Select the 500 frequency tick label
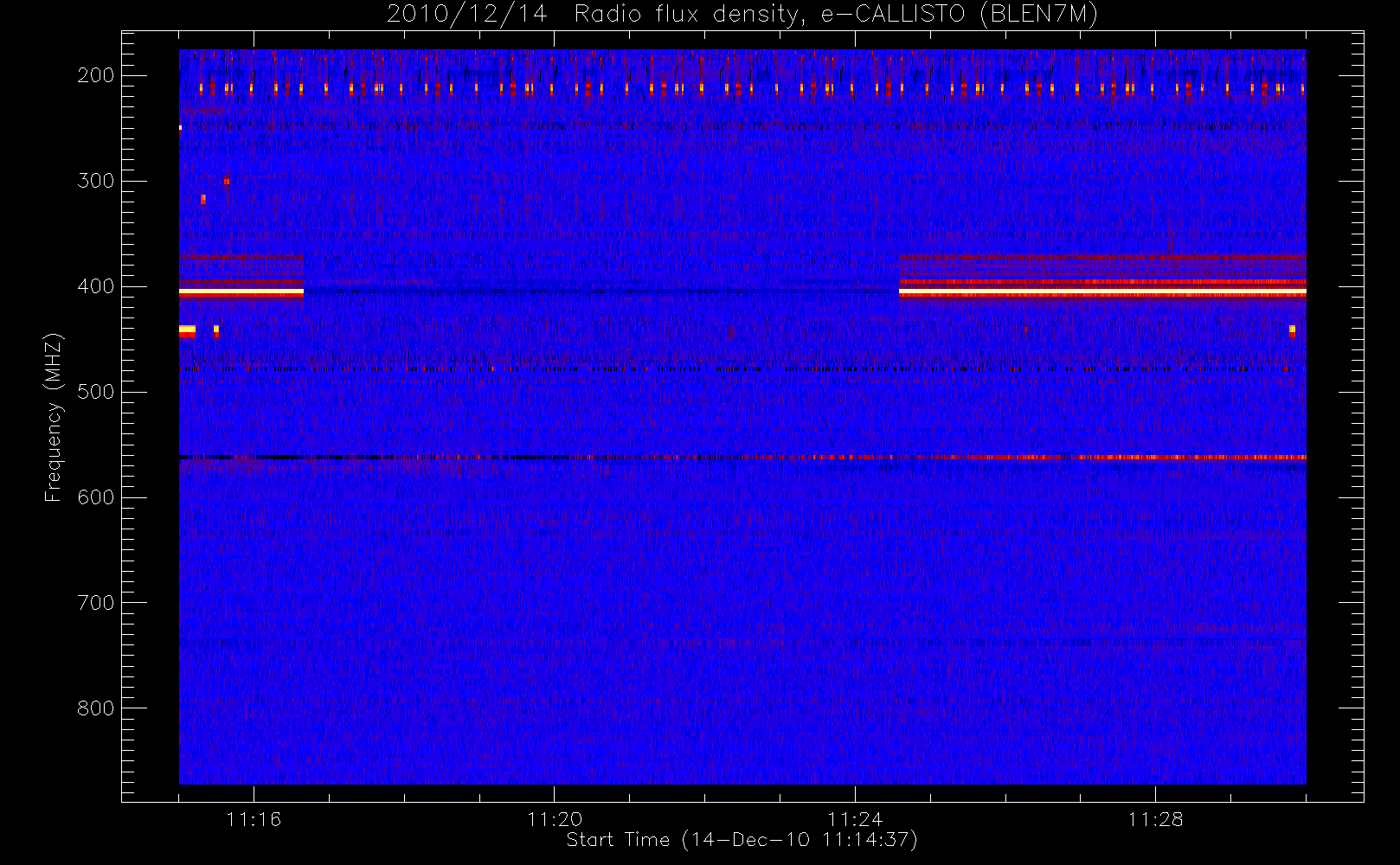 click(95, 392)
